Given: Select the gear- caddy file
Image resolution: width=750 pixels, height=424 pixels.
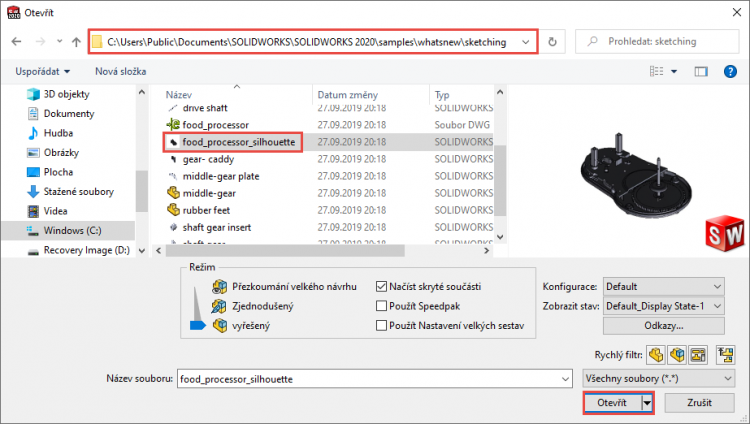Looking at the screenshot, I should click(208, 159).
